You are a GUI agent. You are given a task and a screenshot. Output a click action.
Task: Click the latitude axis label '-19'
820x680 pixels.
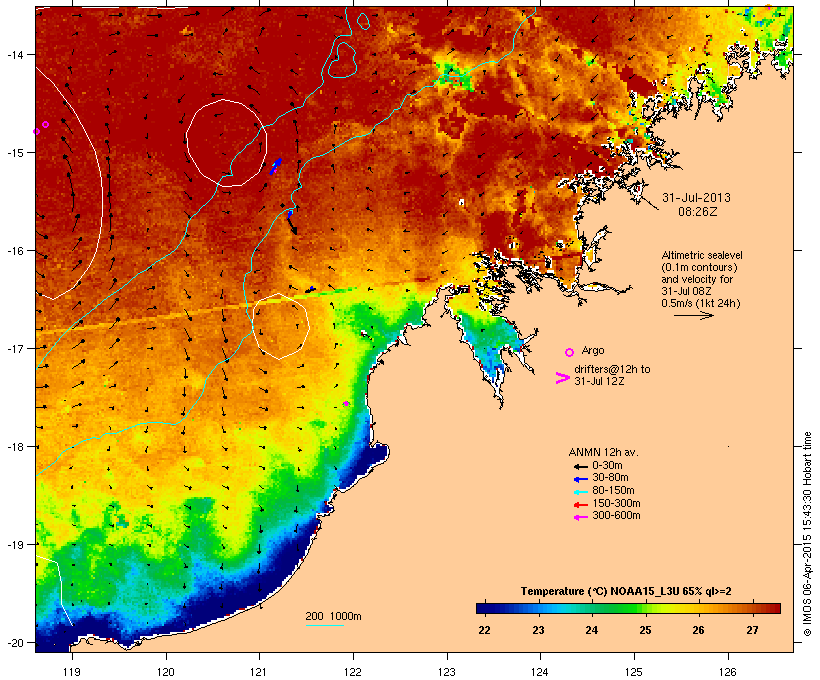pyautogui.click(x=15, y=545)
